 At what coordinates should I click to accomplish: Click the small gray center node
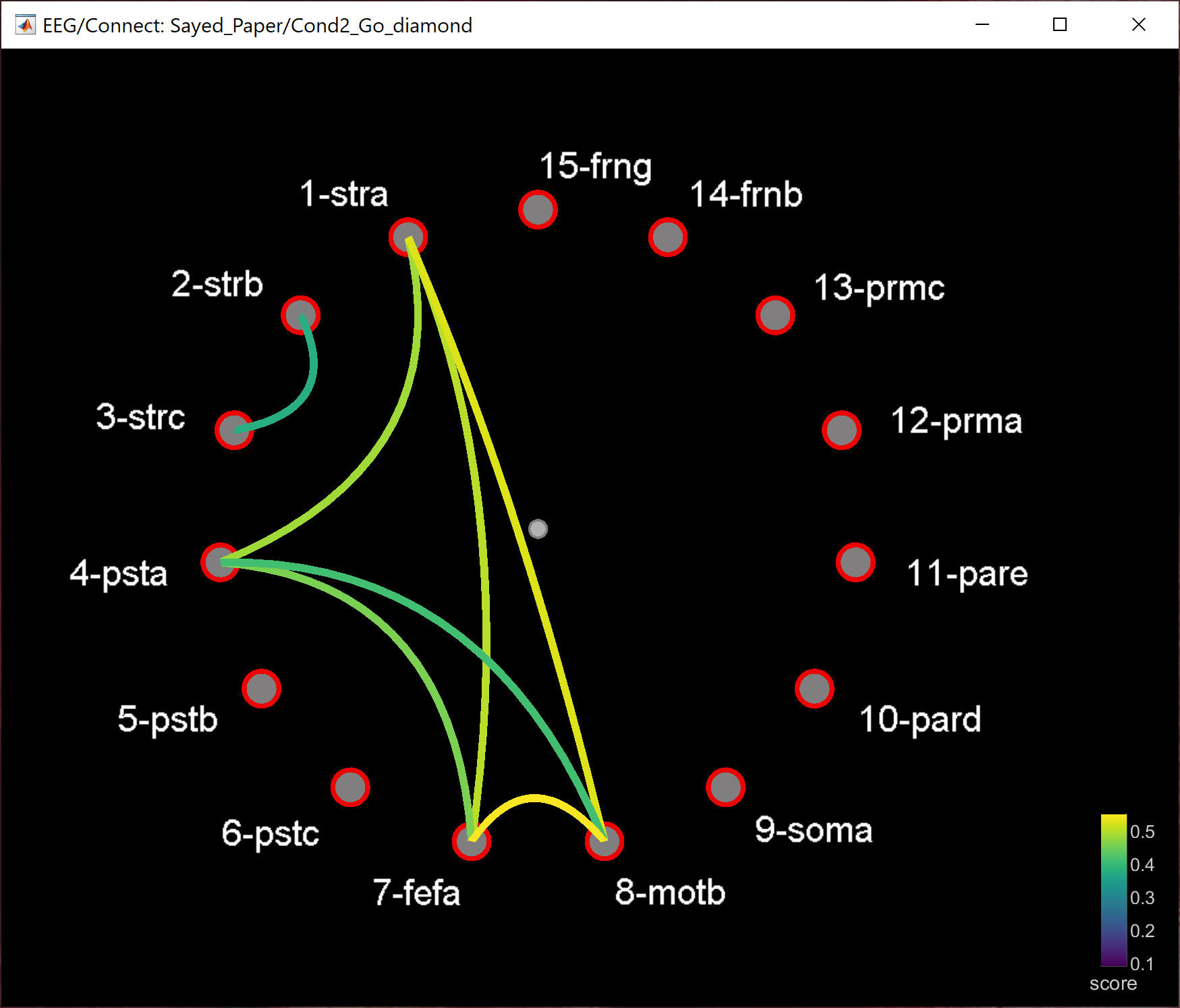click(538, 529)
